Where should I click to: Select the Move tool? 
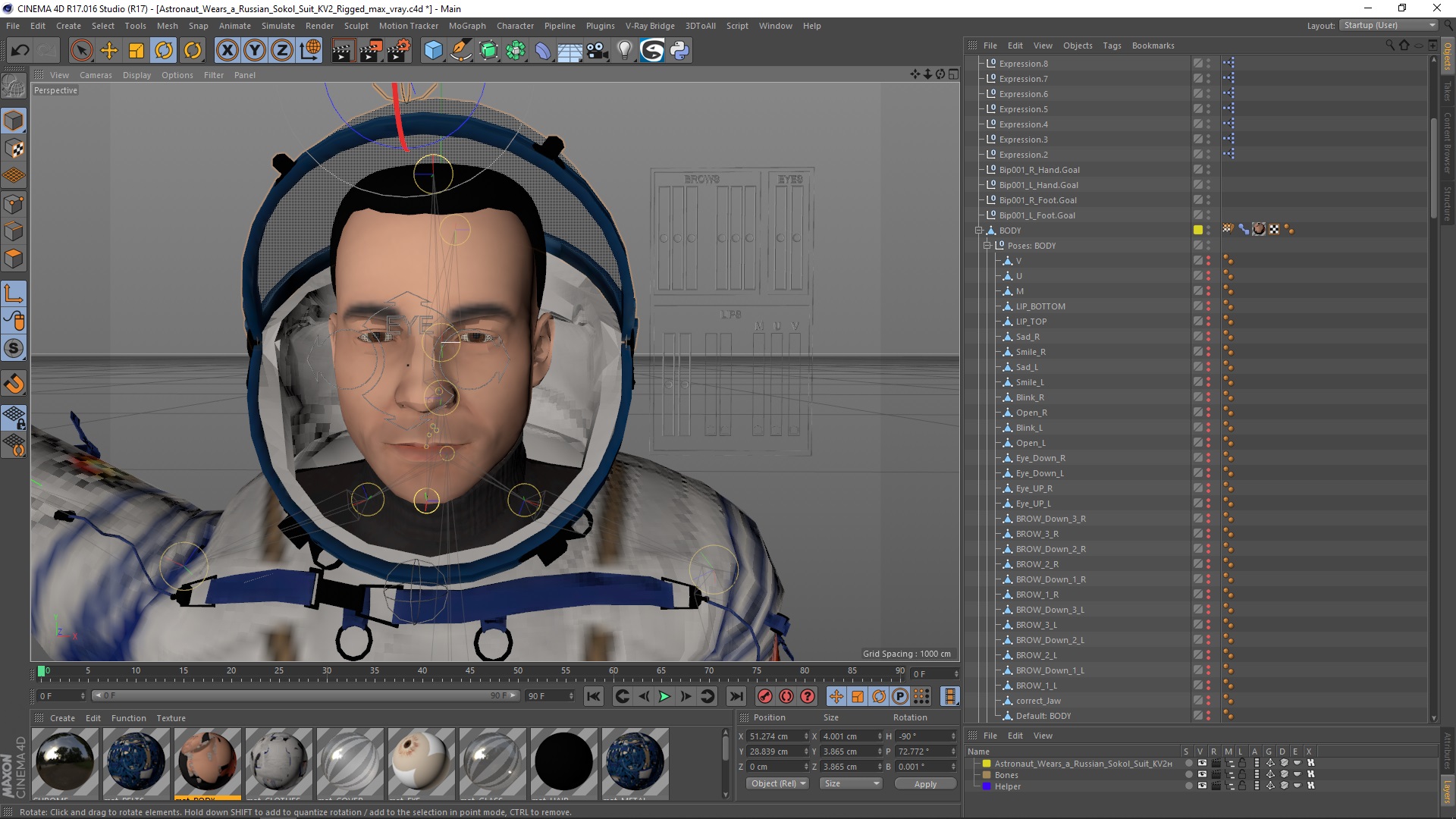click(x=109, y=51)
